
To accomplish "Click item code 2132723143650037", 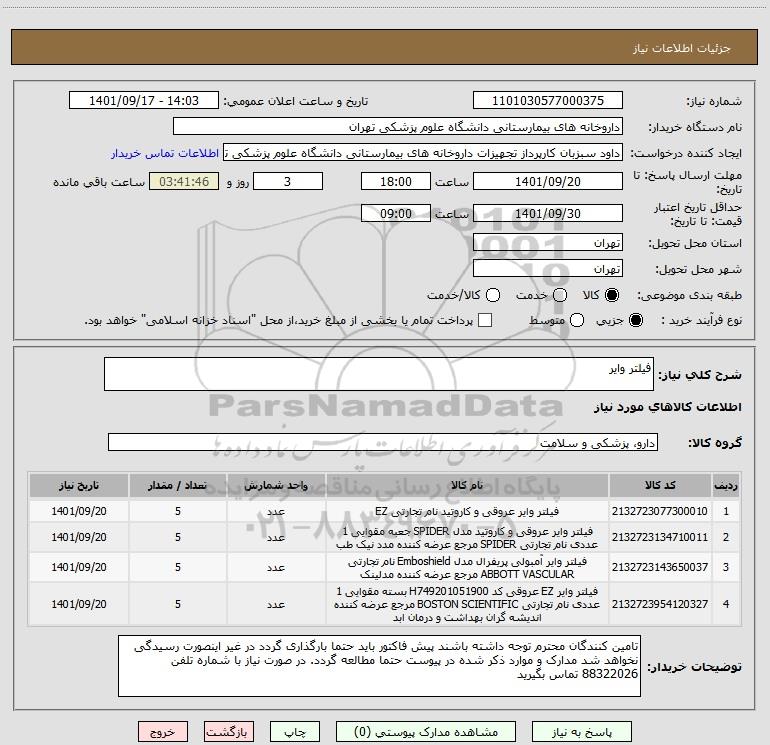I will tap(660, 567).
